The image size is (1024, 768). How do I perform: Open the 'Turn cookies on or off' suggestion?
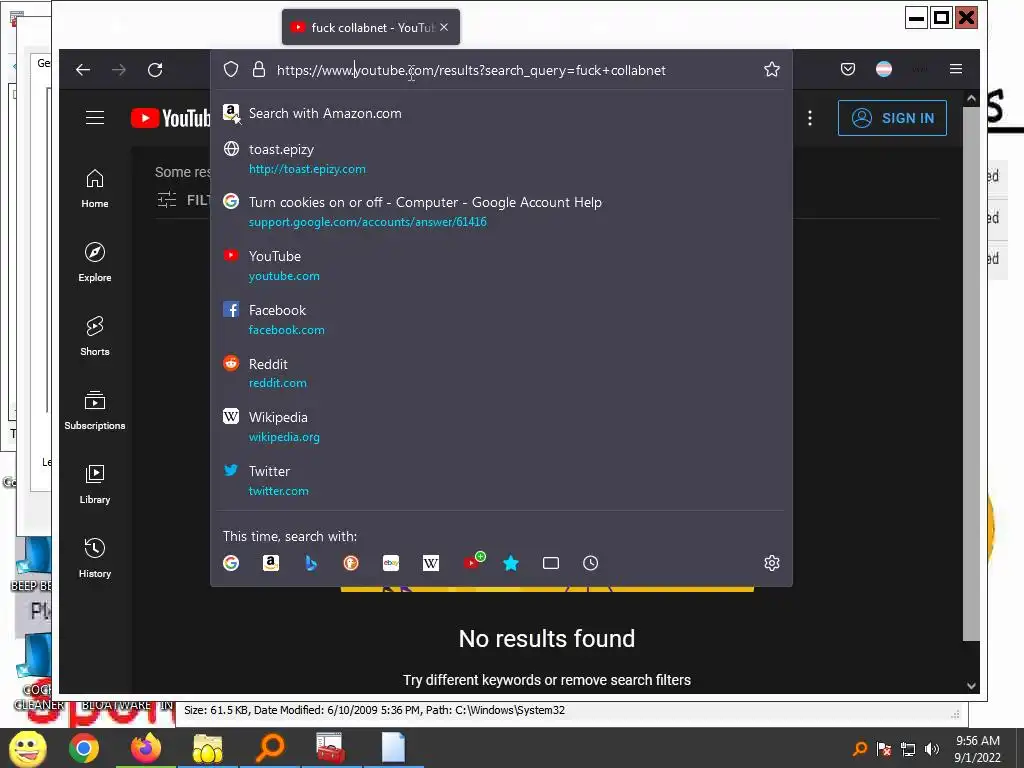click(501, 212)
